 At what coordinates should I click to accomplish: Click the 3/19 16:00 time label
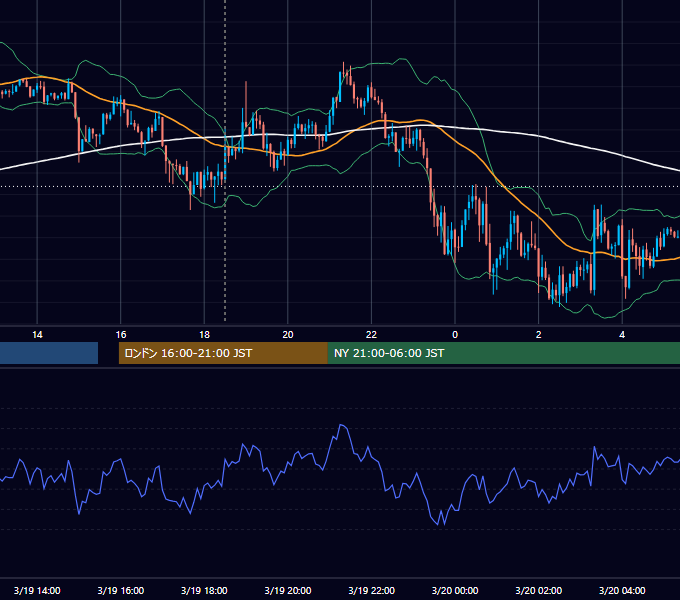(x=121, y=590)
